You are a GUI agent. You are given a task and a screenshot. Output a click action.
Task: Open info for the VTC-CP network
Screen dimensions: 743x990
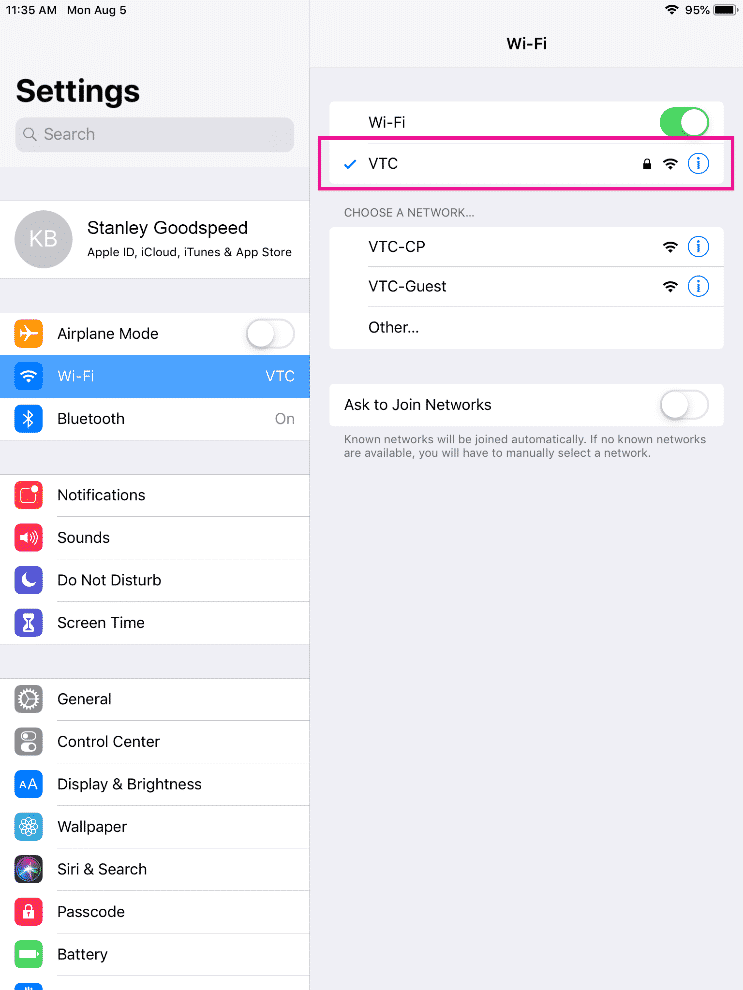(698, 246)
